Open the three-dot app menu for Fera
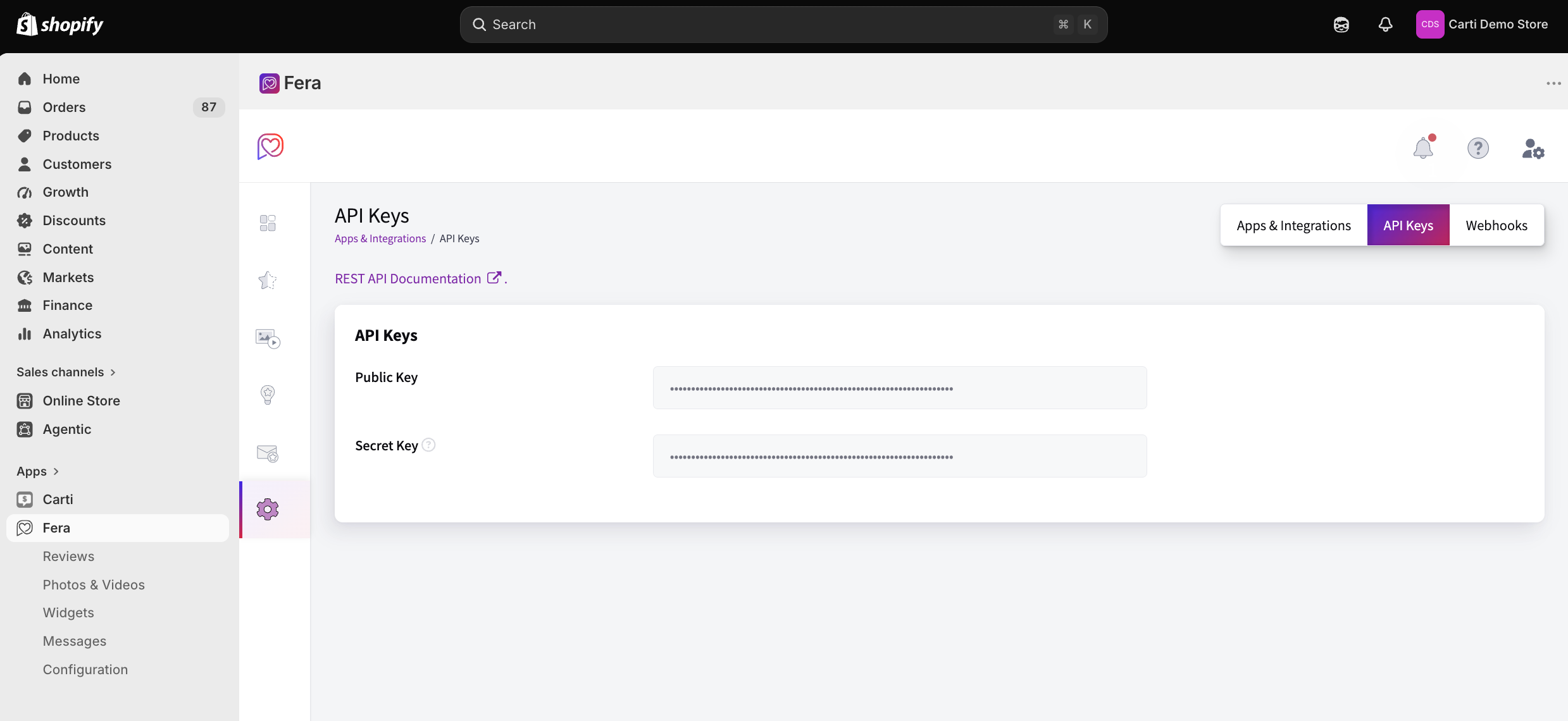 [x=1553, y=83]
